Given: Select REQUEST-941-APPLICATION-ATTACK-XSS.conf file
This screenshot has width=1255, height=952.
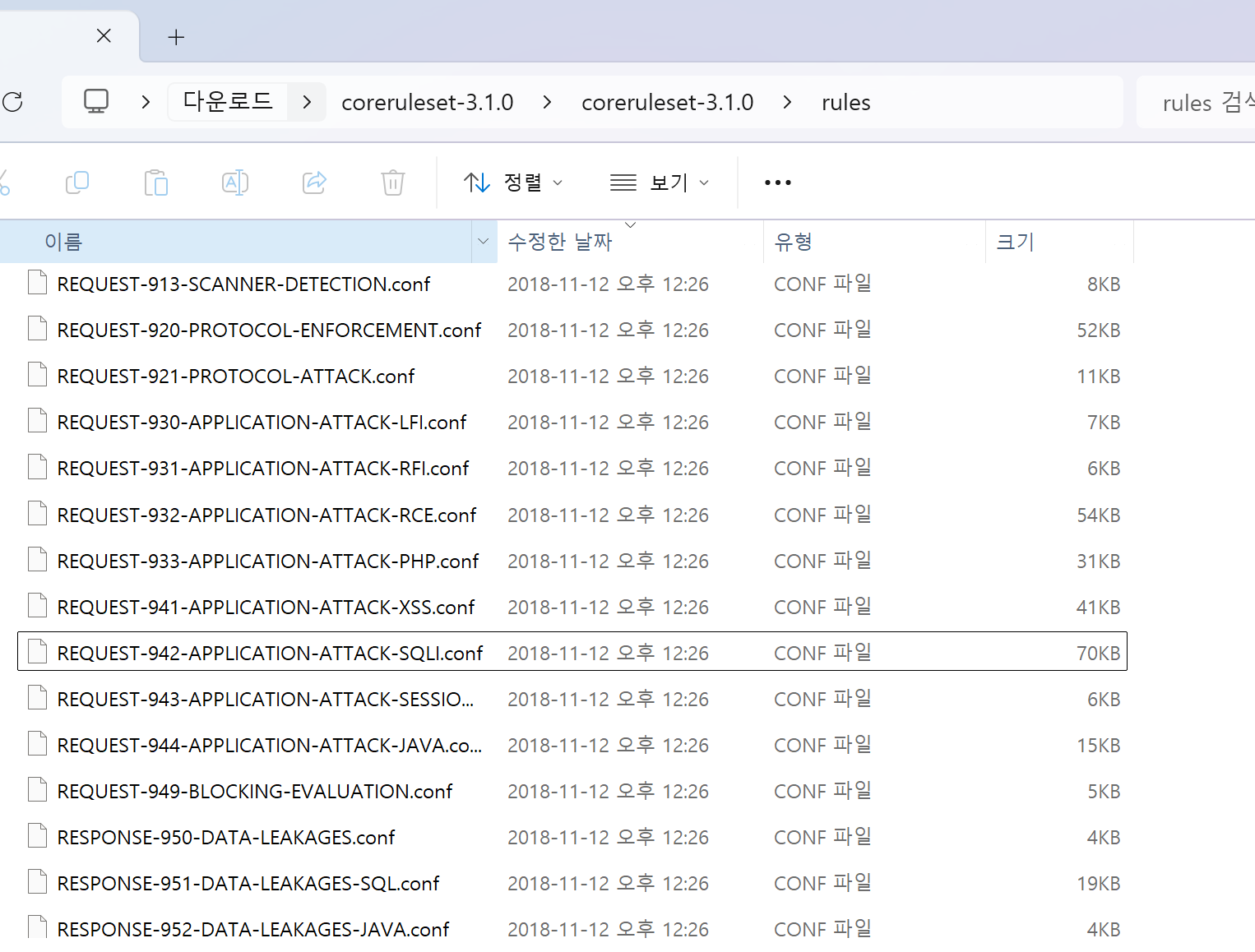Looking at the screenshot, I should click(x=266, y=608).
